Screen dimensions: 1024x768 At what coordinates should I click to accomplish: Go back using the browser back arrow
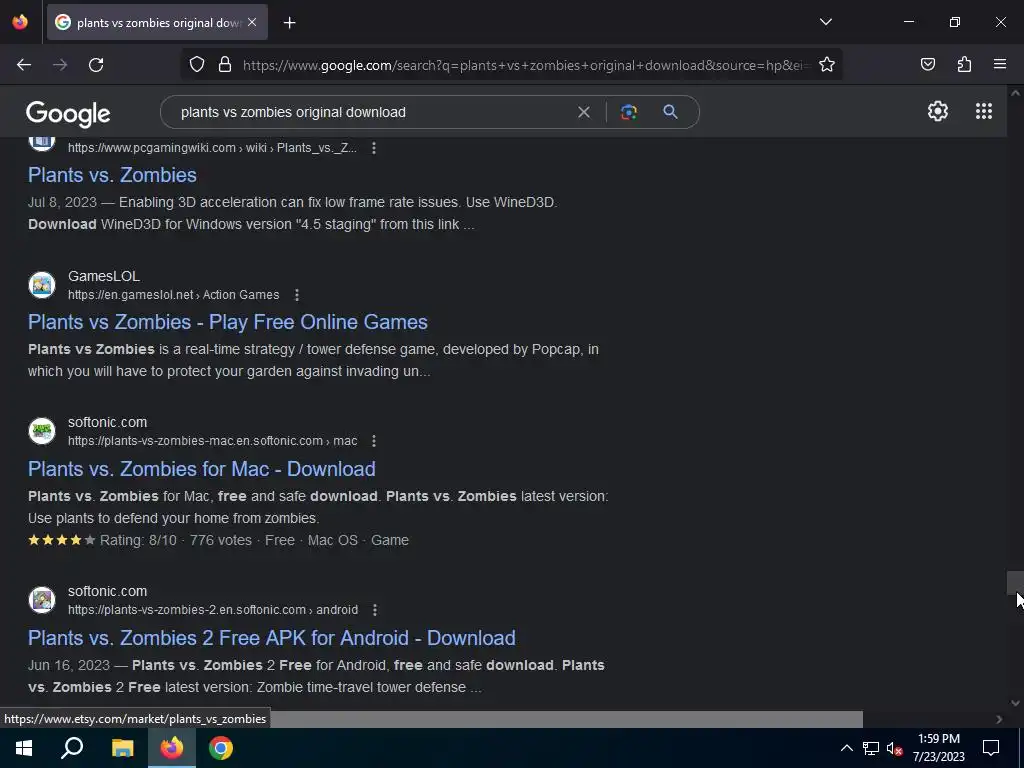(24, 65)
